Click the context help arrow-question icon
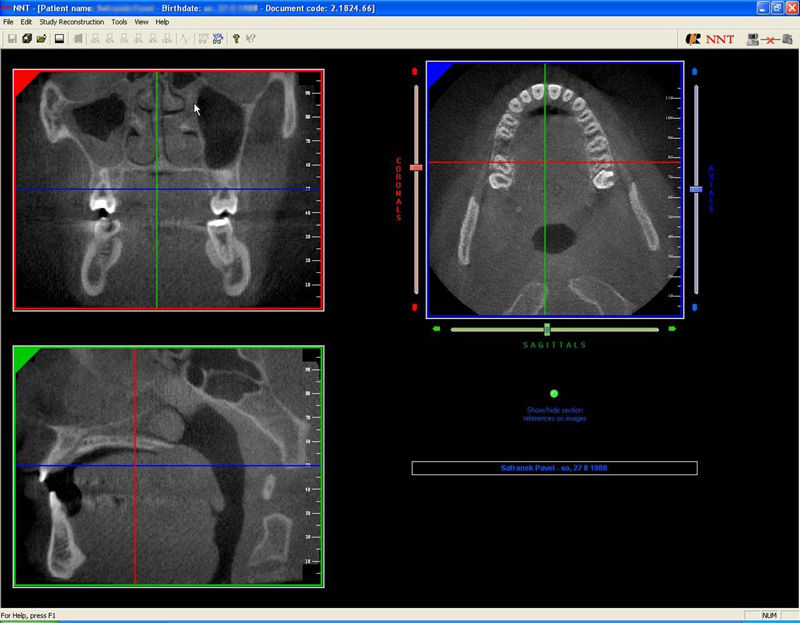800x623 pixels. click(250, 39)
